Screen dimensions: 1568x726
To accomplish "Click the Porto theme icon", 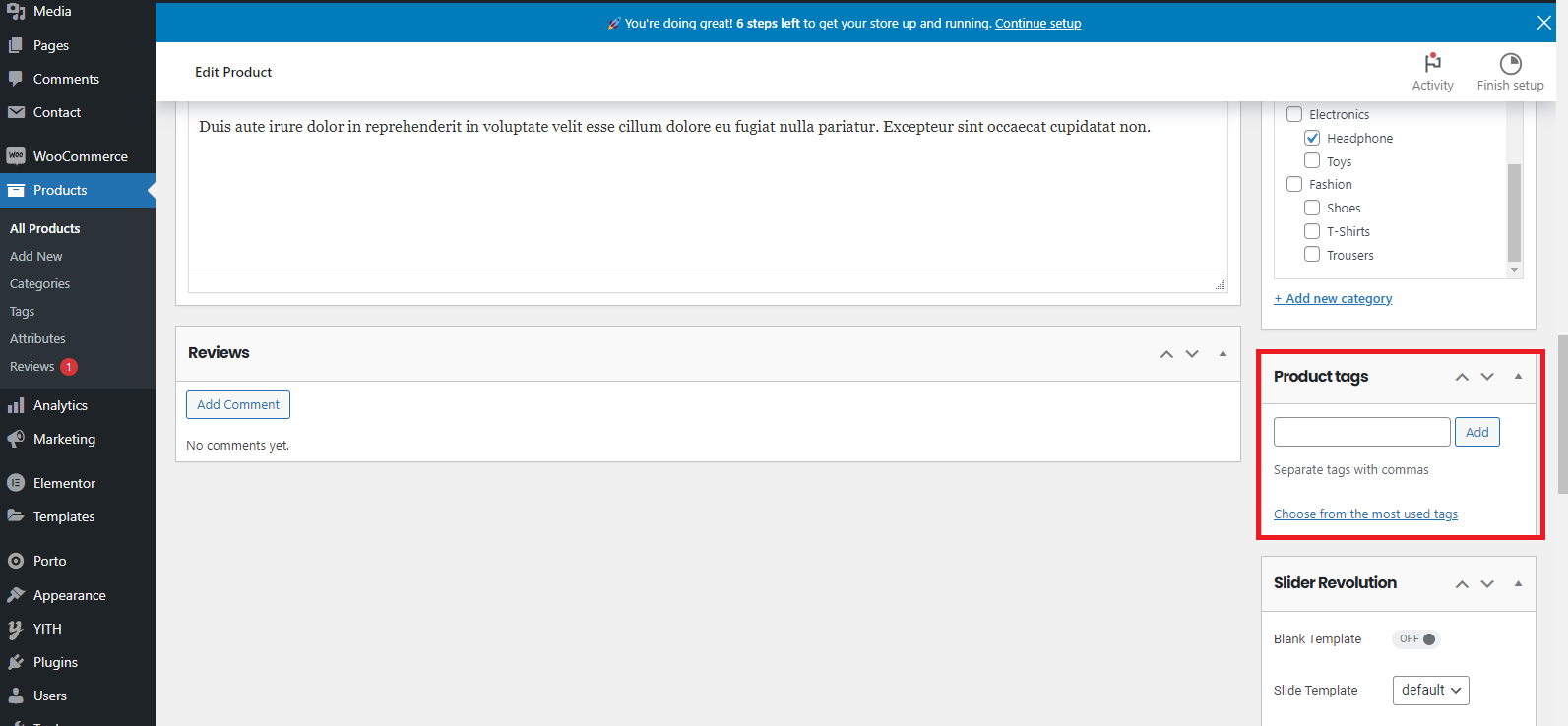I will click(16, 561).
